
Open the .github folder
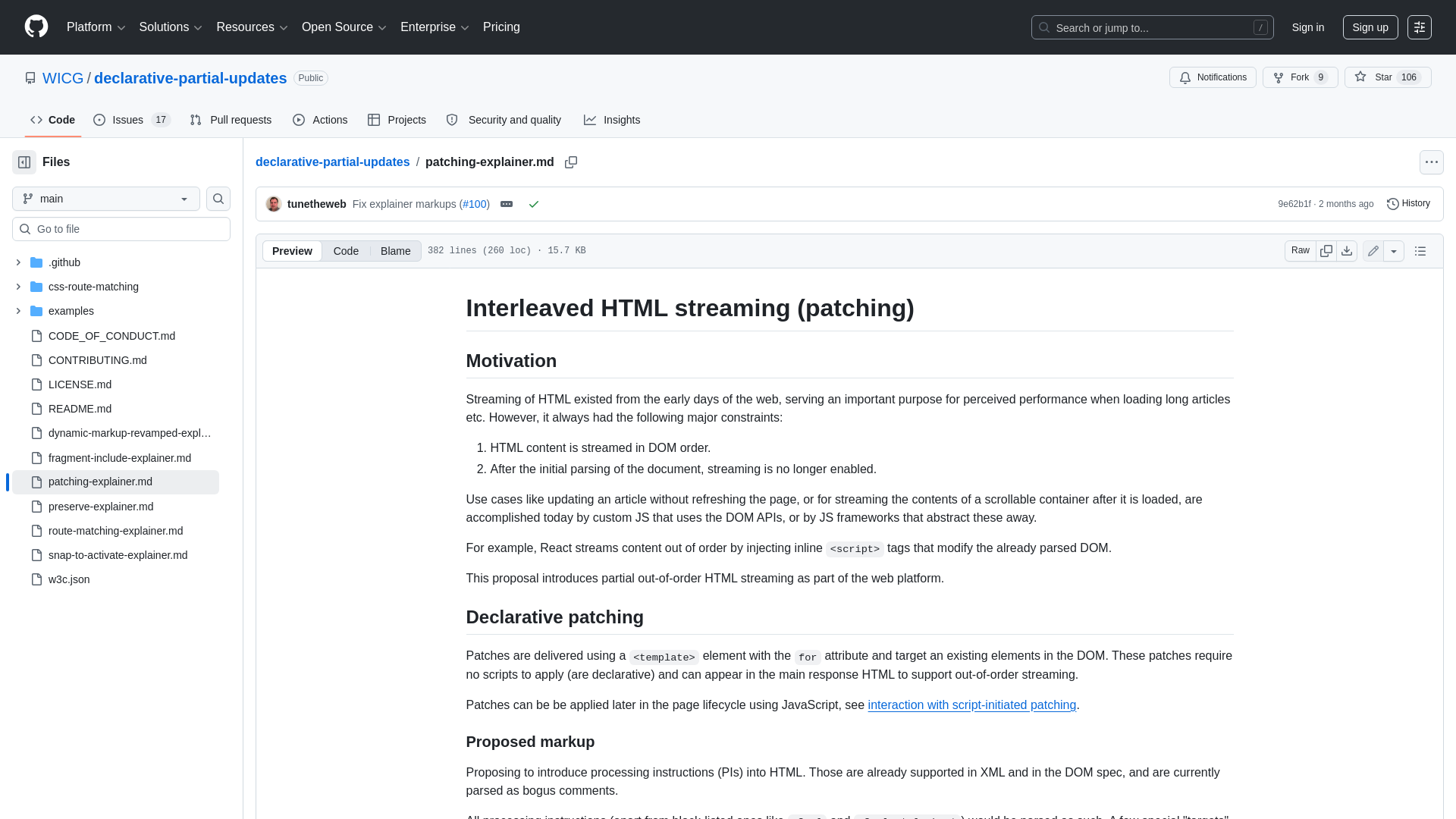pyautogui.click(x=64, y=262)
